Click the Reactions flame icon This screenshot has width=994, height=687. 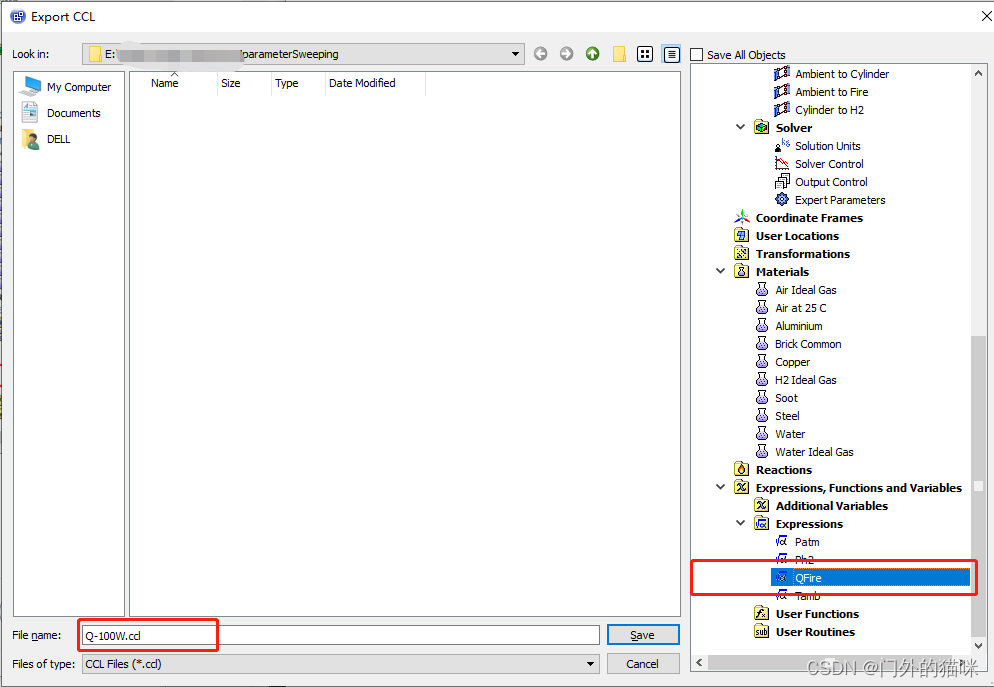click(742, 470)
